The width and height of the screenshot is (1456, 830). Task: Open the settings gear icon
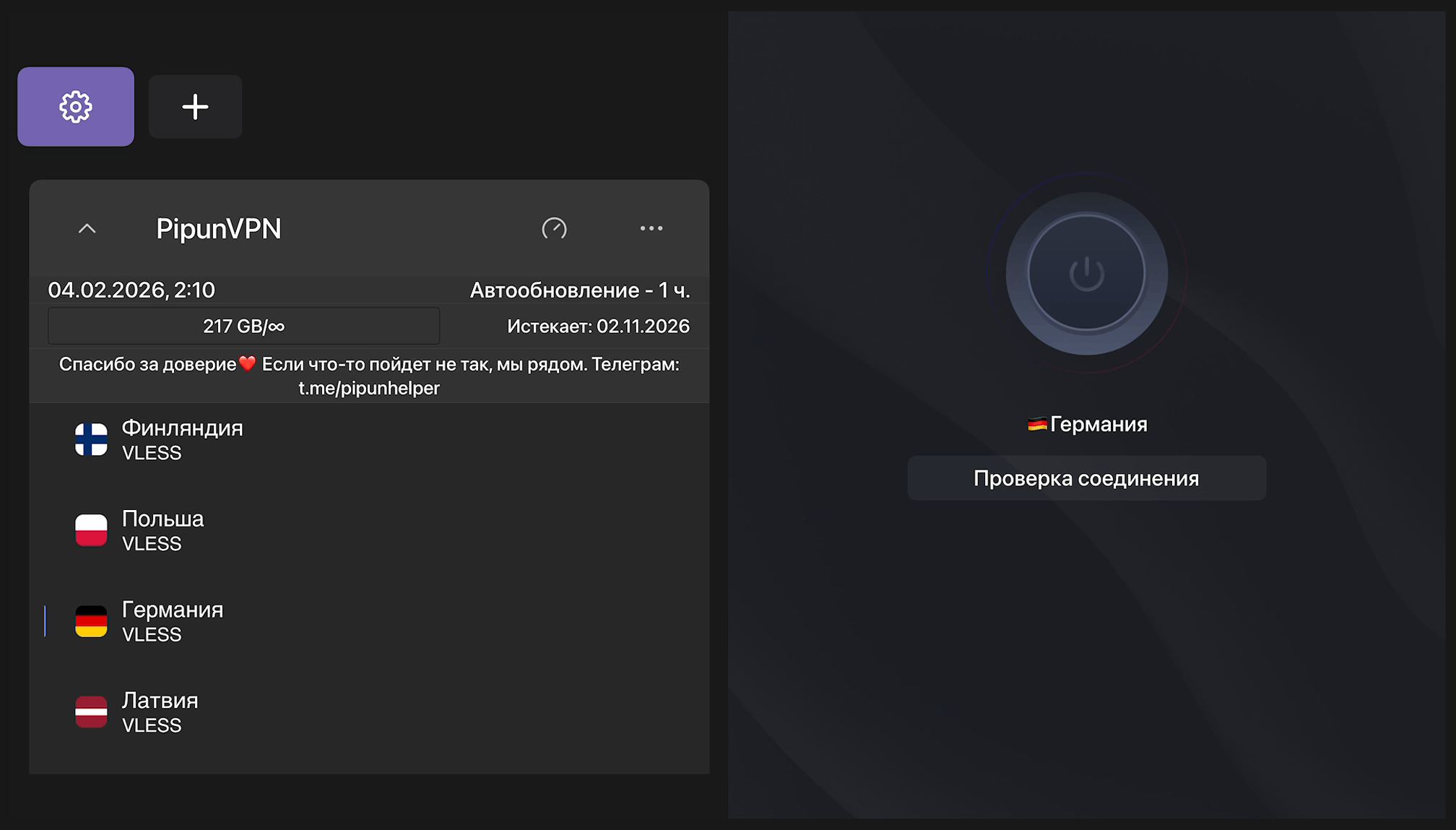(75, 106)
